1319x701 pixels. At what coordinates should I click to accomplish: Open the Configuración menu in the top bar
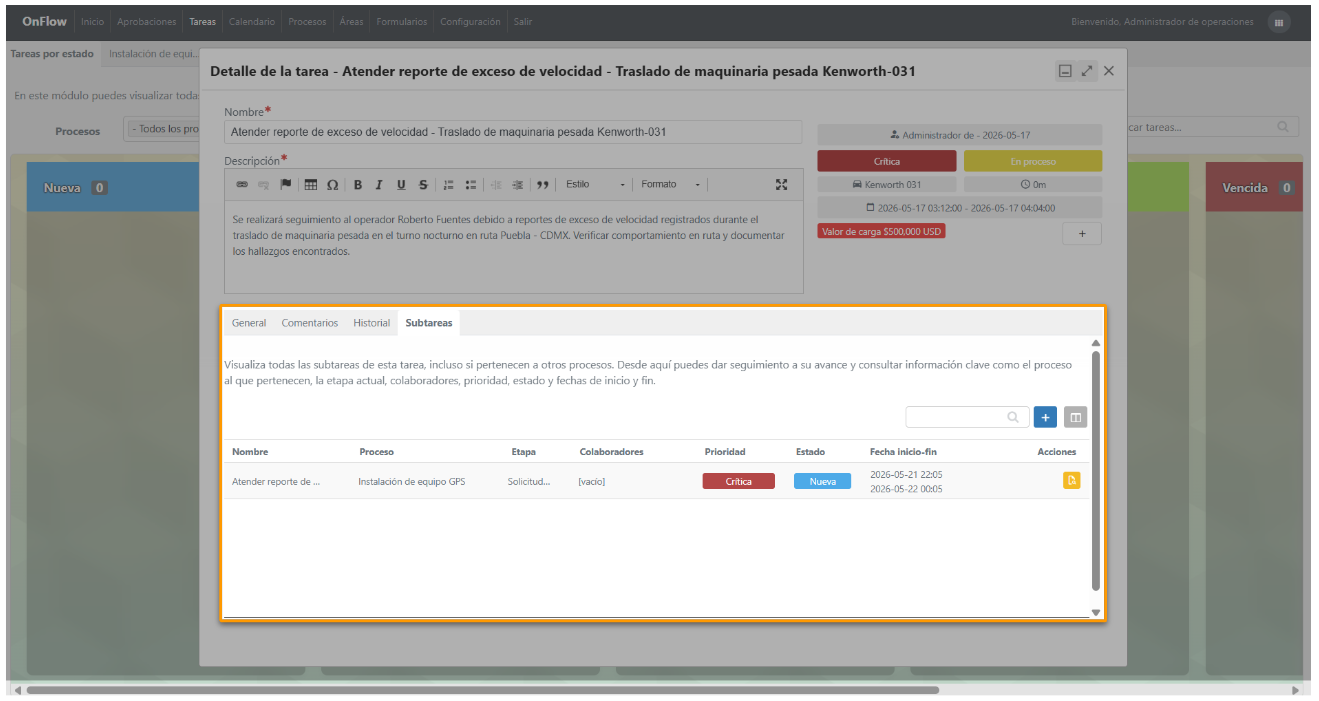pos(470,22)
